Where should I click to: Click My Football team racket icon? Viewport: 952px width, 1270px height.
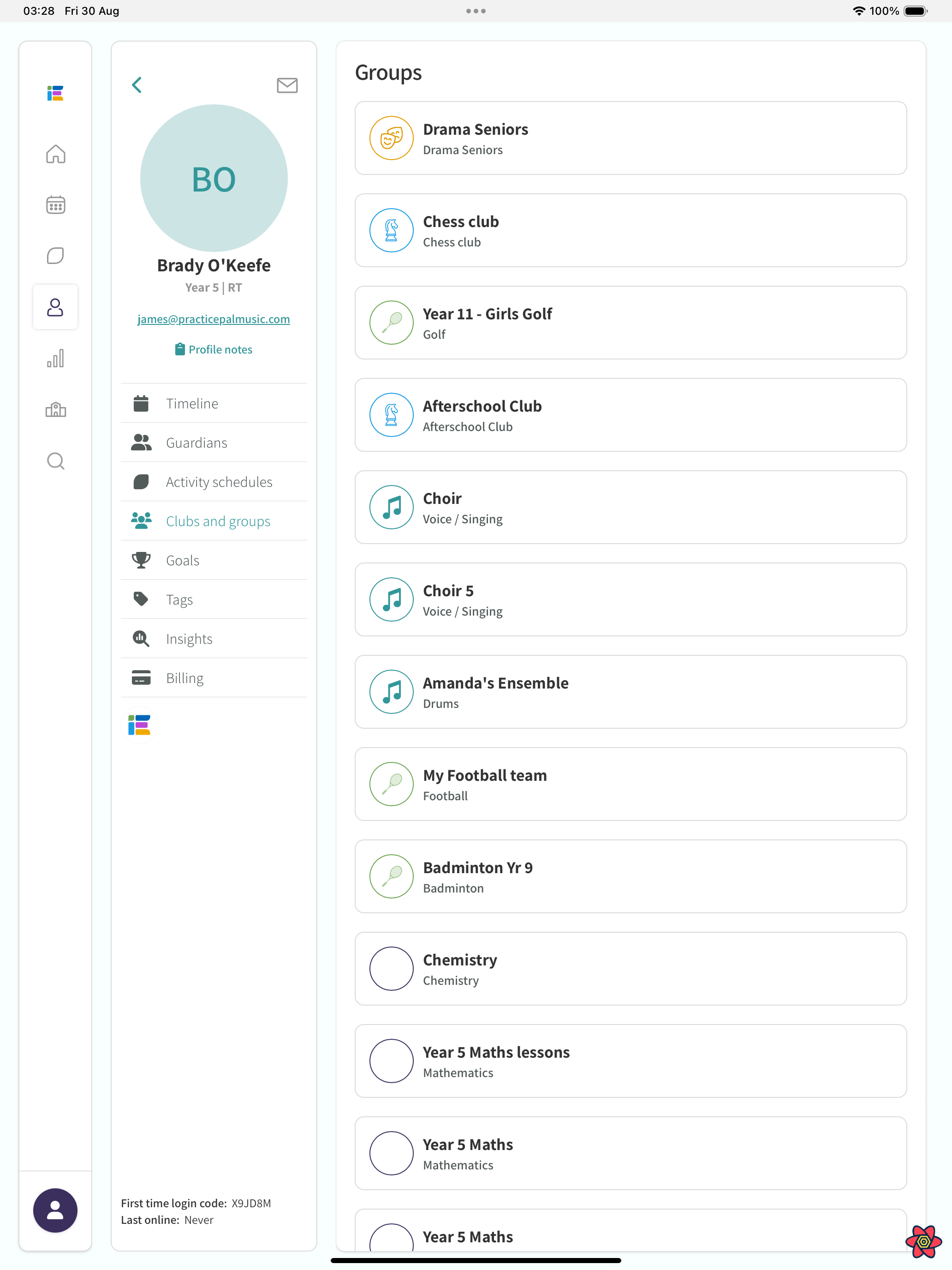(391, 784)
